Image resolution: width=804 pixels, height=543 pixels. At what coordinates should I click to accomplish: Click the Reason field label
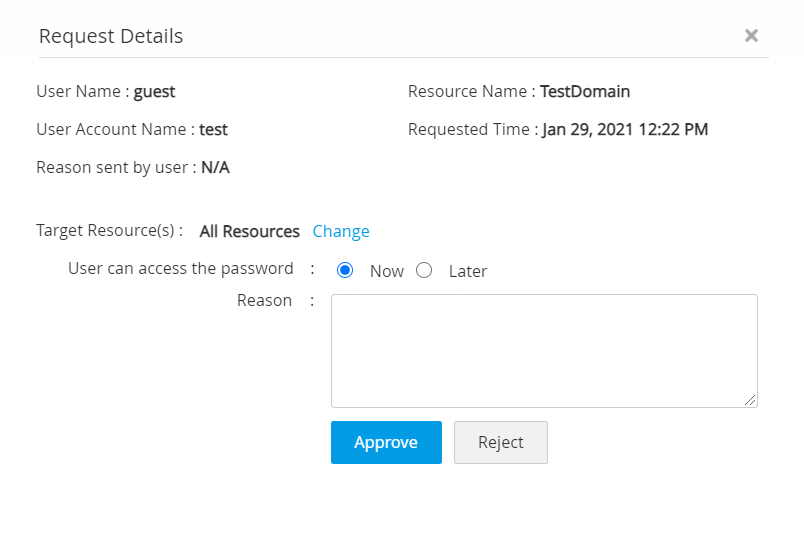tap(264, 300)
